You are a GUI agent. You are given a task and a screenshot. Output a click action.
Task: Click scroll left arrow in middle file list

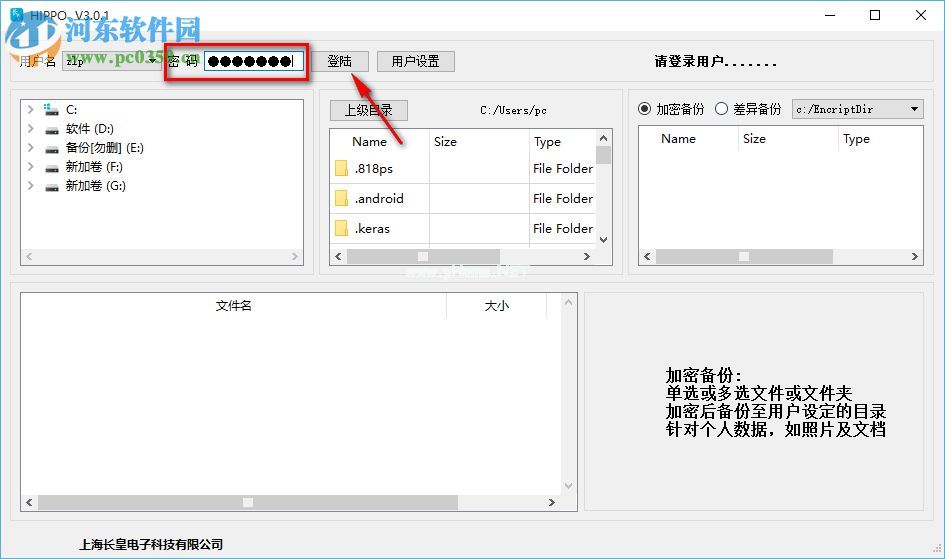pos(338,257)
